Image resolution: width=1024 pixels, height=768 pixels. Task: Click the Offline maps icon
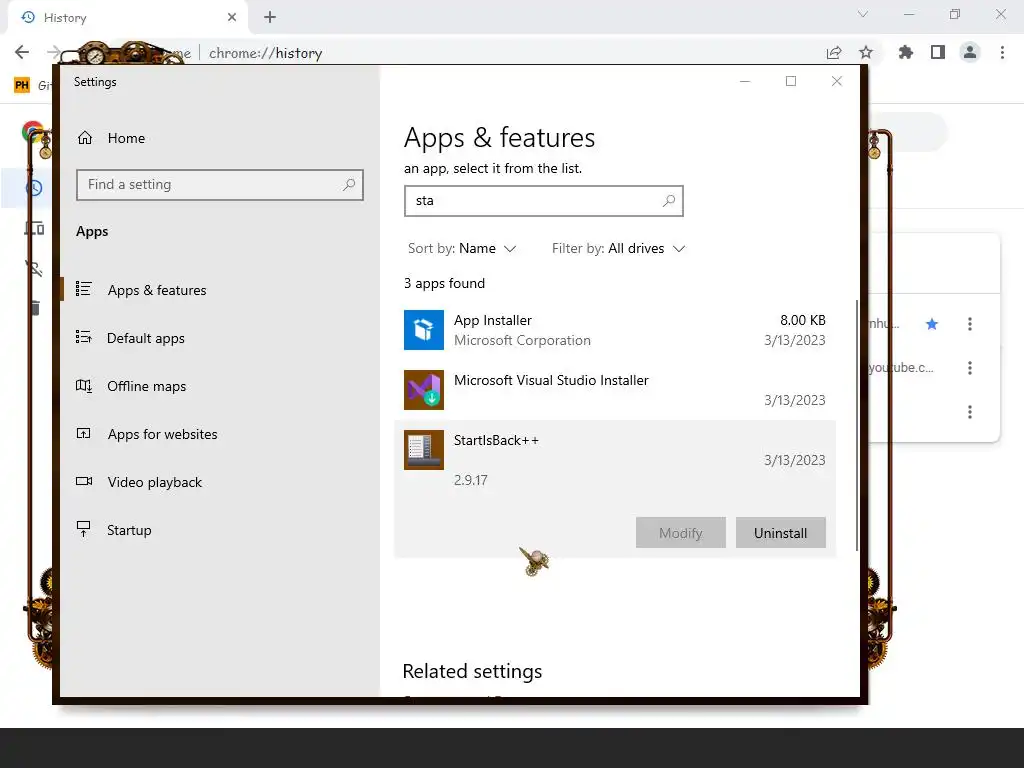84,385
